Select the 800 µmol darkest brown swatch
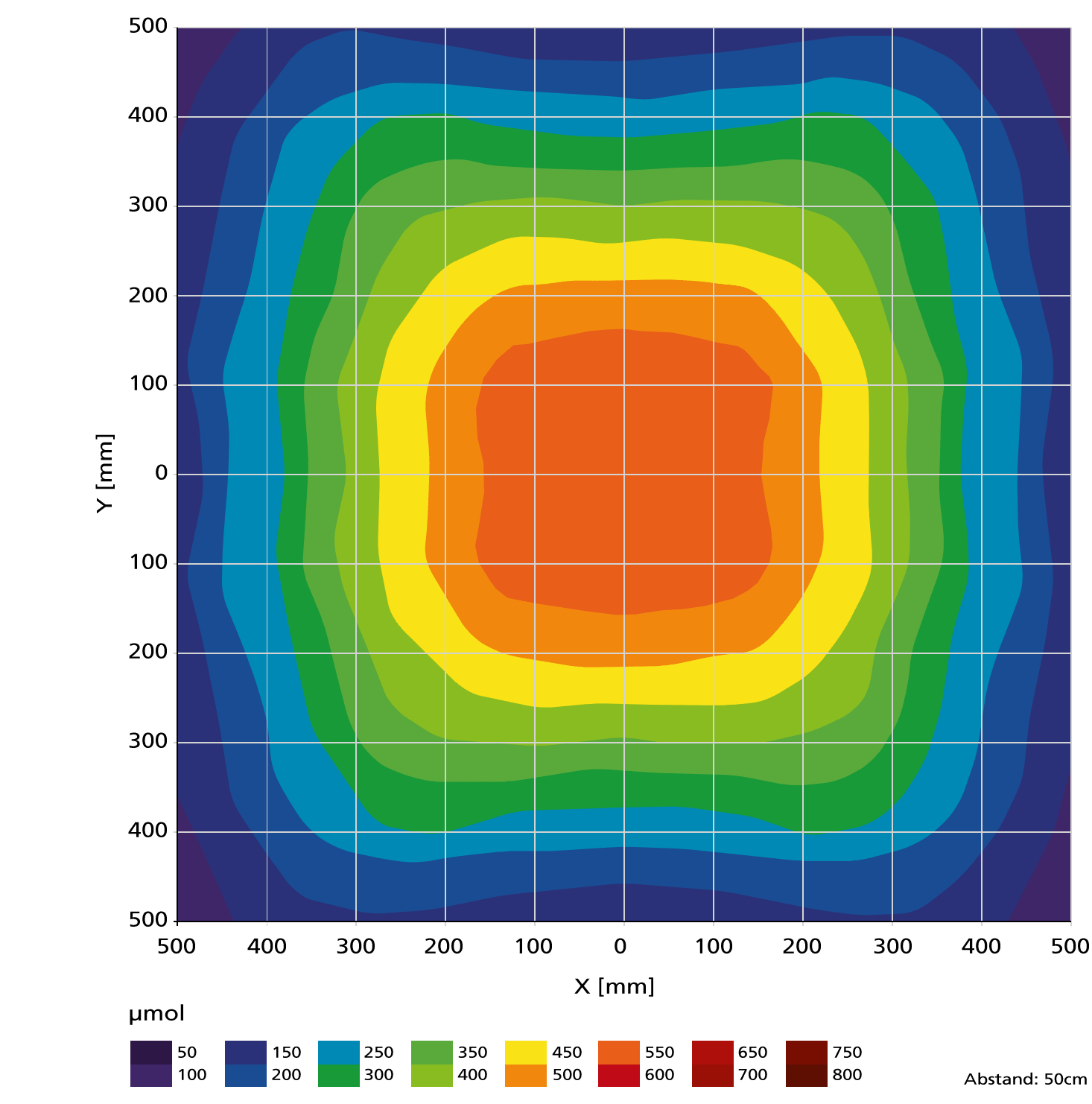Screen dimensions: 1092x1104 click(x=807, y=1075)
